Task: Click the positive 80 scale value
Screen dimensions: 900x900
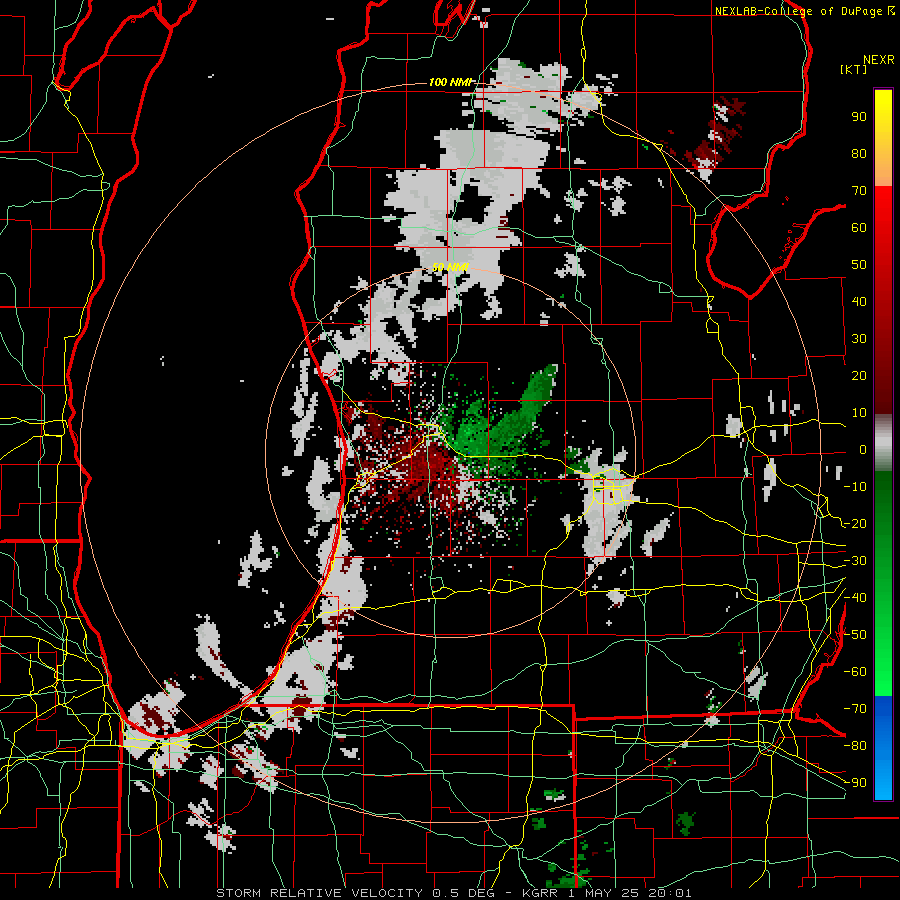Action: tap(859, 153)
